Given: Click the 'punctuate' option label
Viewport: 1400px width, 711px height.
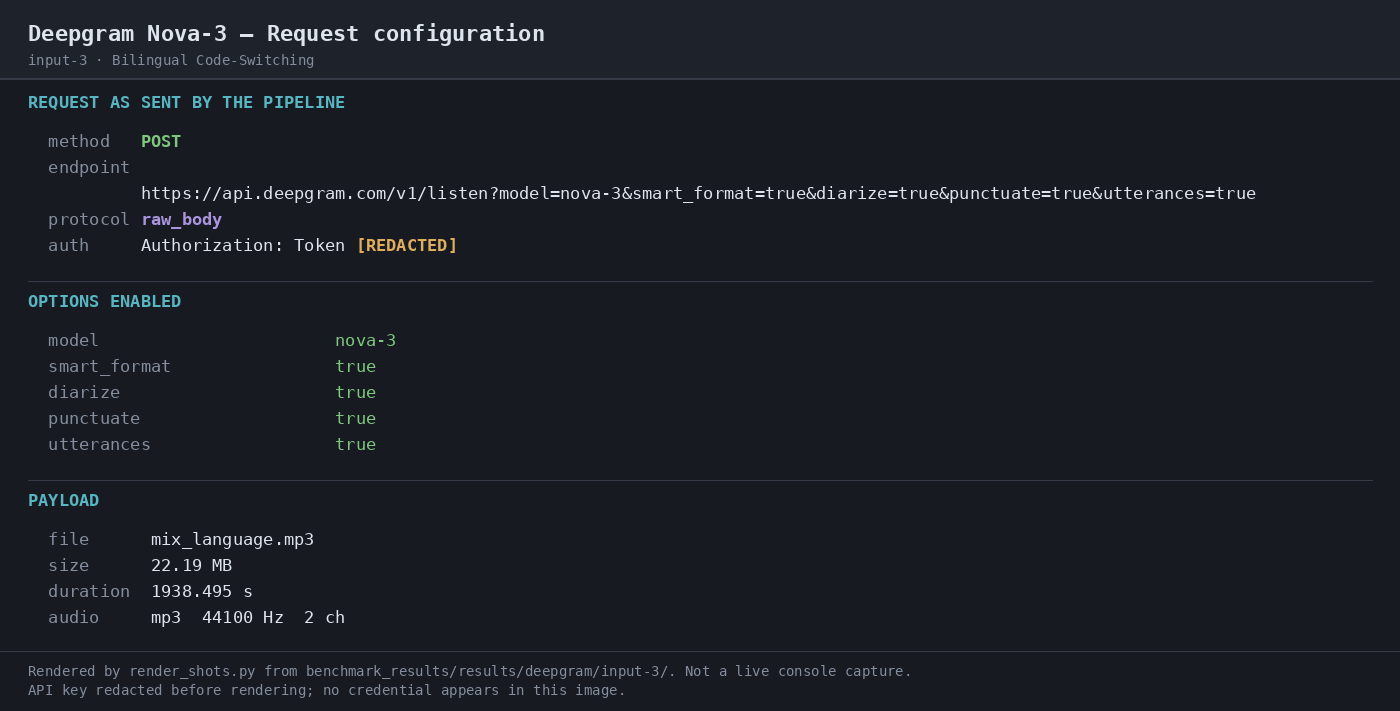Looking at the screenshot, I should pyautogui.click(x=94, y=419).
